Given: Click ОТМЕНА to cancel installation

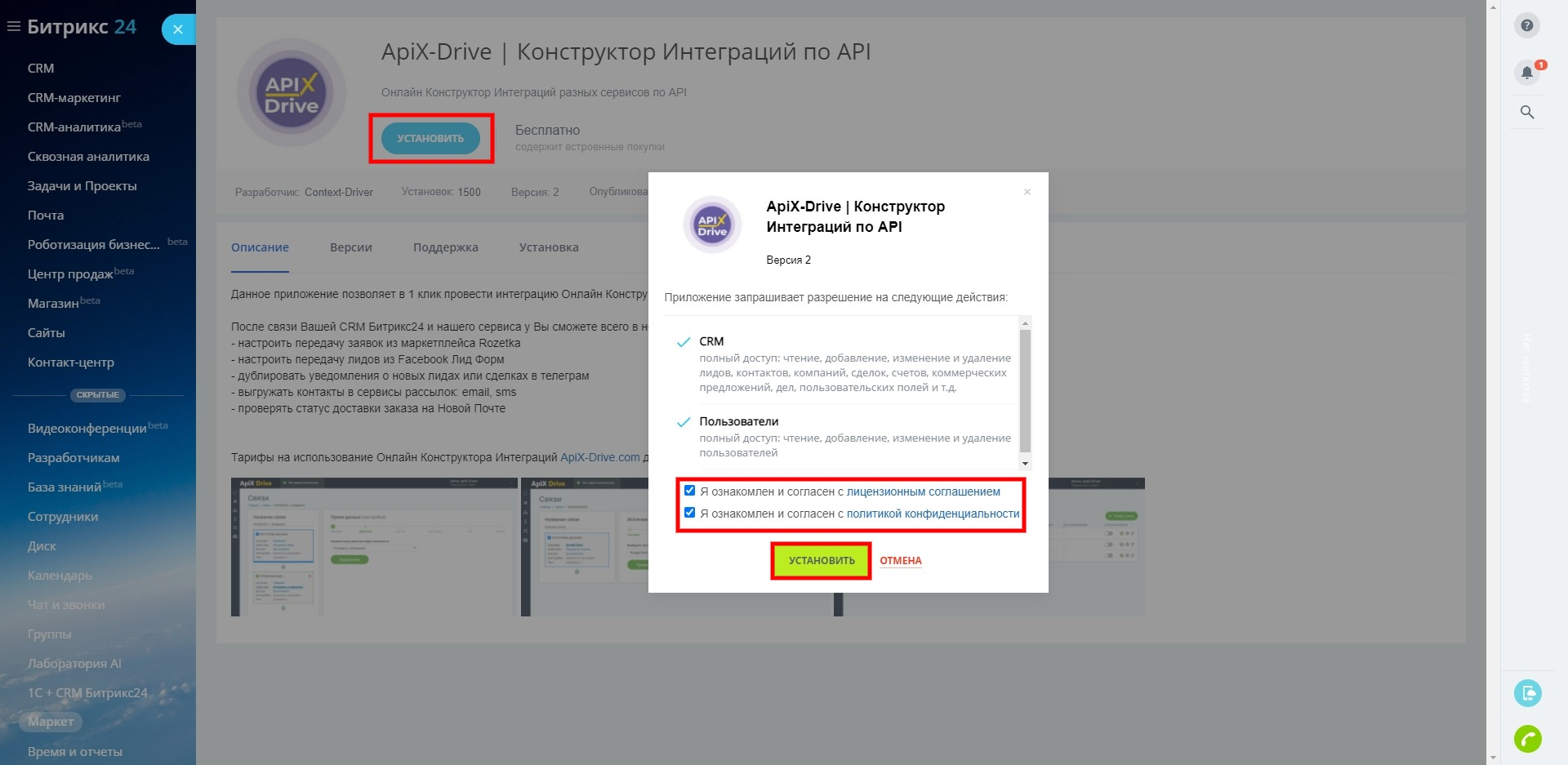Looking at the screenshot, I should point(901,561).
